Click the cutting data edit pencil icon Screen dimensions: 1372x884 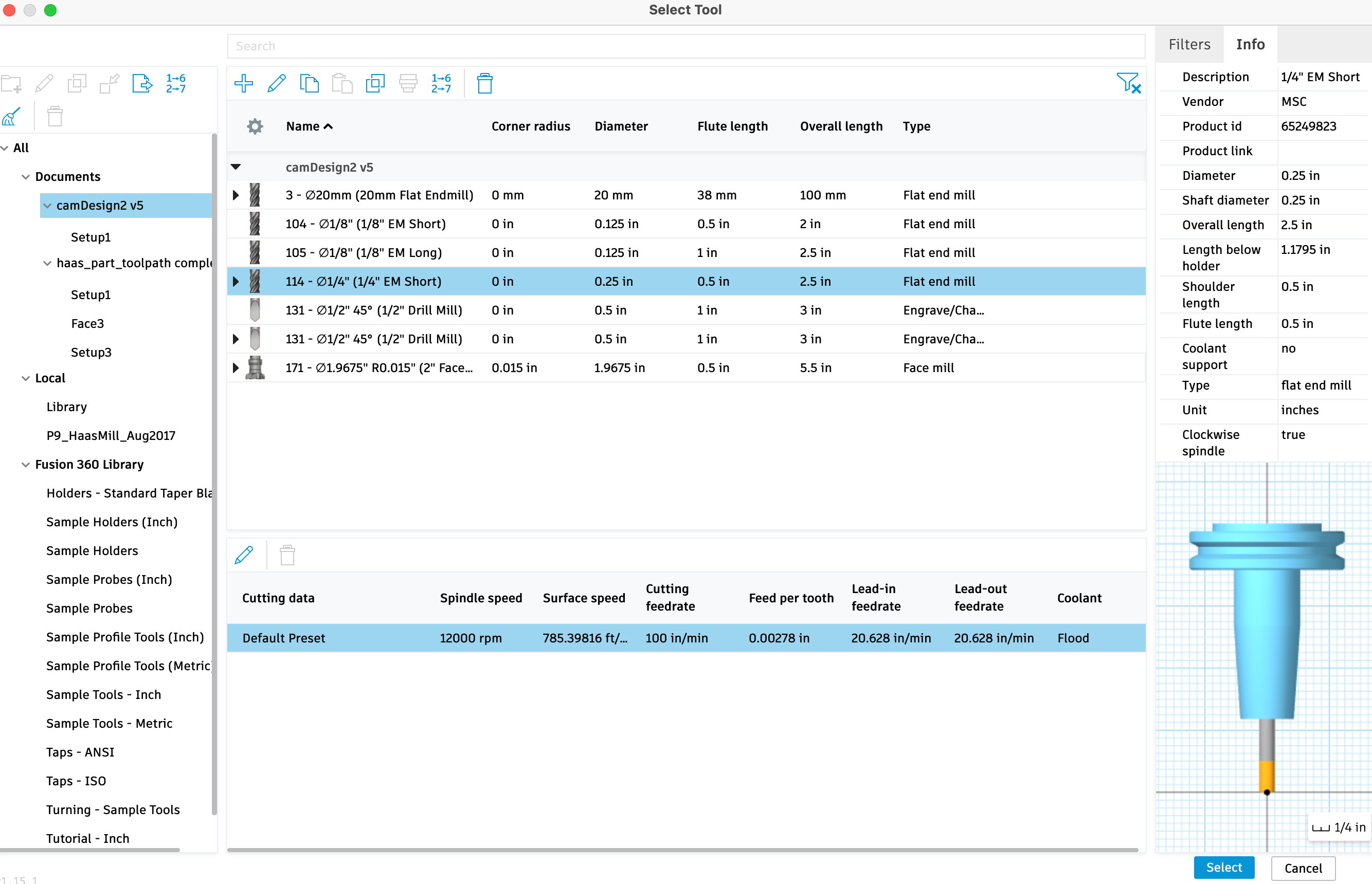(245, 555)
